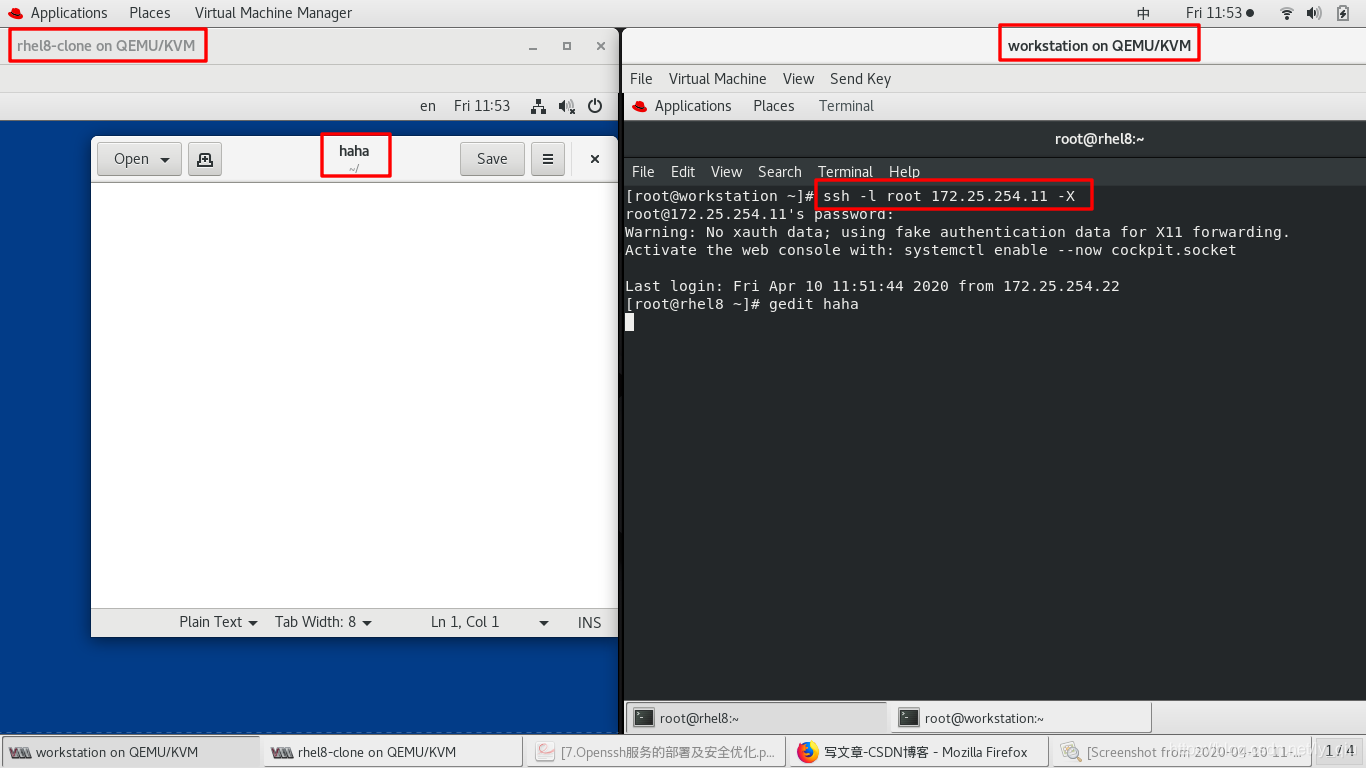The width and height of the screenshot is (1366, 768).
Task: Maximize the rhel8-clone VM window
Action: [x=567, y=46]
